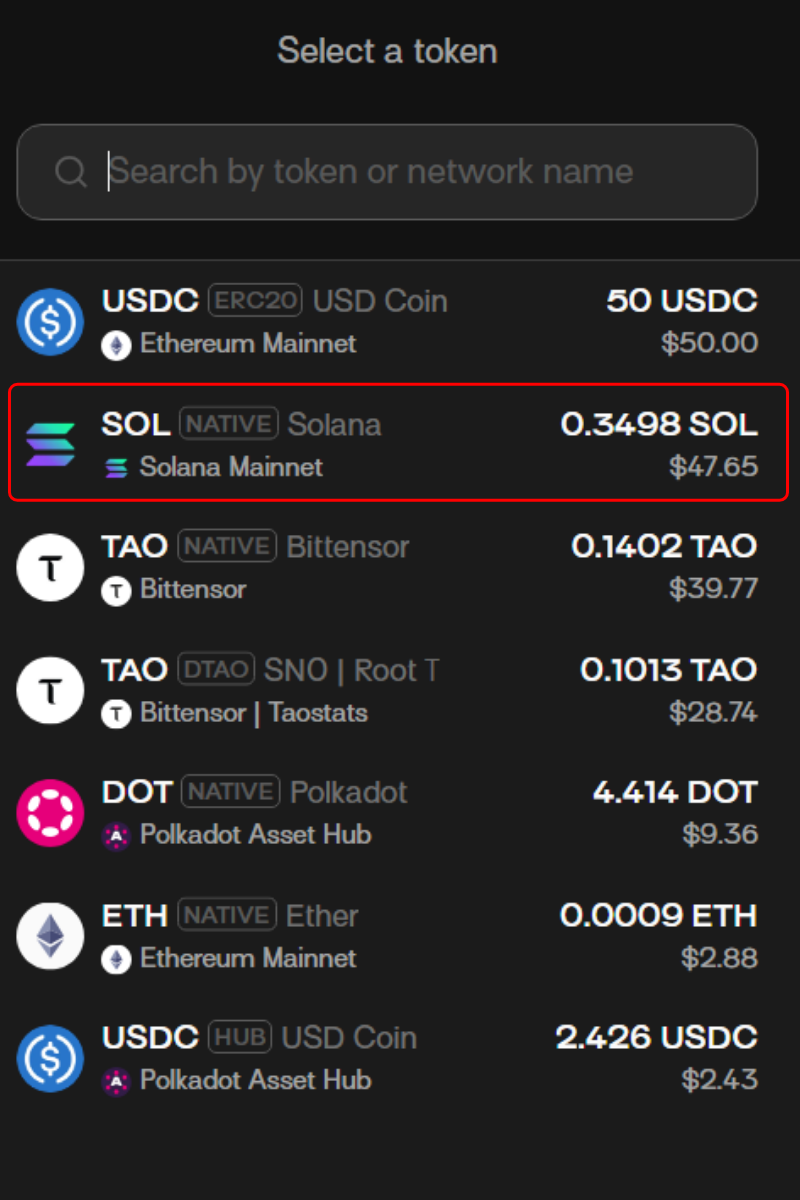Click small Solana Mainnet network icon
This screenshot has height=1200, width=800.
coord(117,467)
